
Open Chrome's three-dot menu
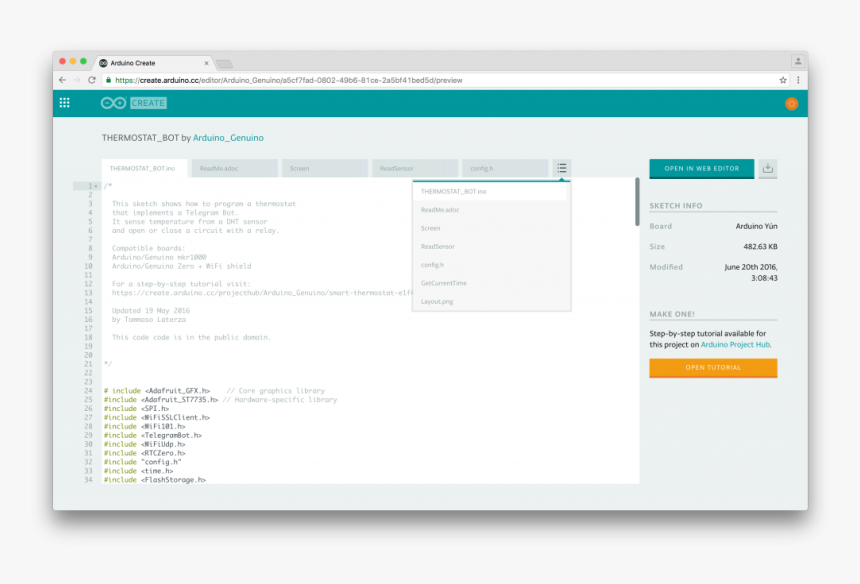click(x=797, y=80)
